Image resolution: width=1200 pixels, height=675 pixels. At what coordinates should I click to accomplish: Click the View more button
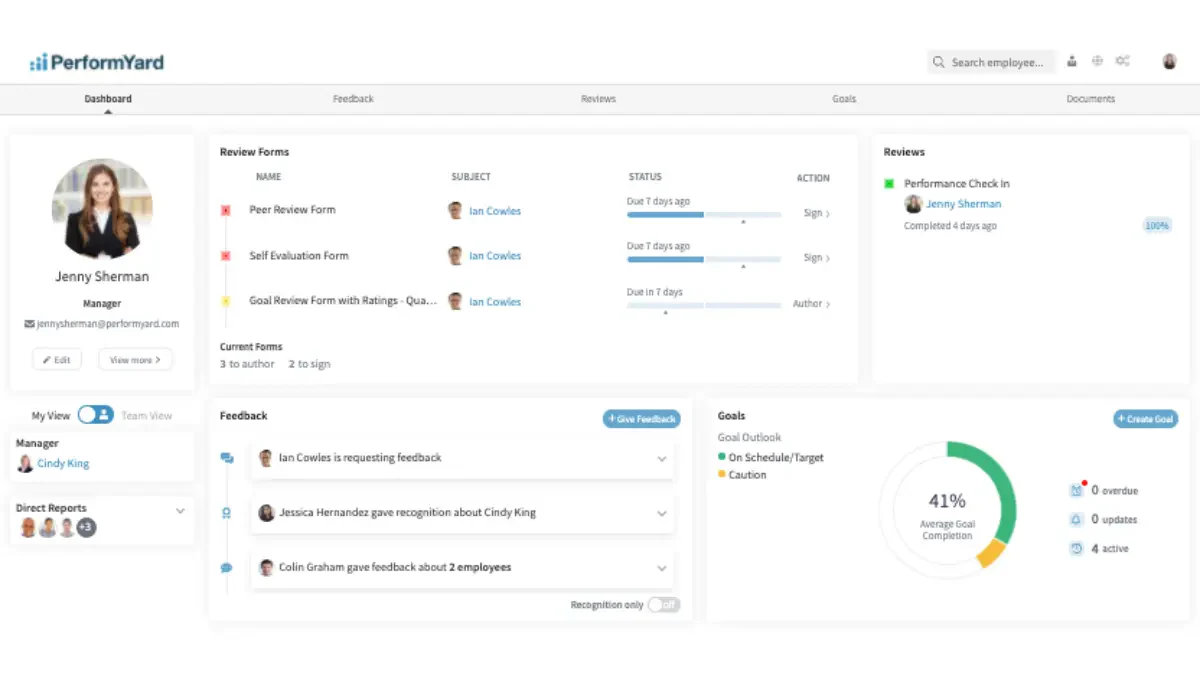(135, 360)
